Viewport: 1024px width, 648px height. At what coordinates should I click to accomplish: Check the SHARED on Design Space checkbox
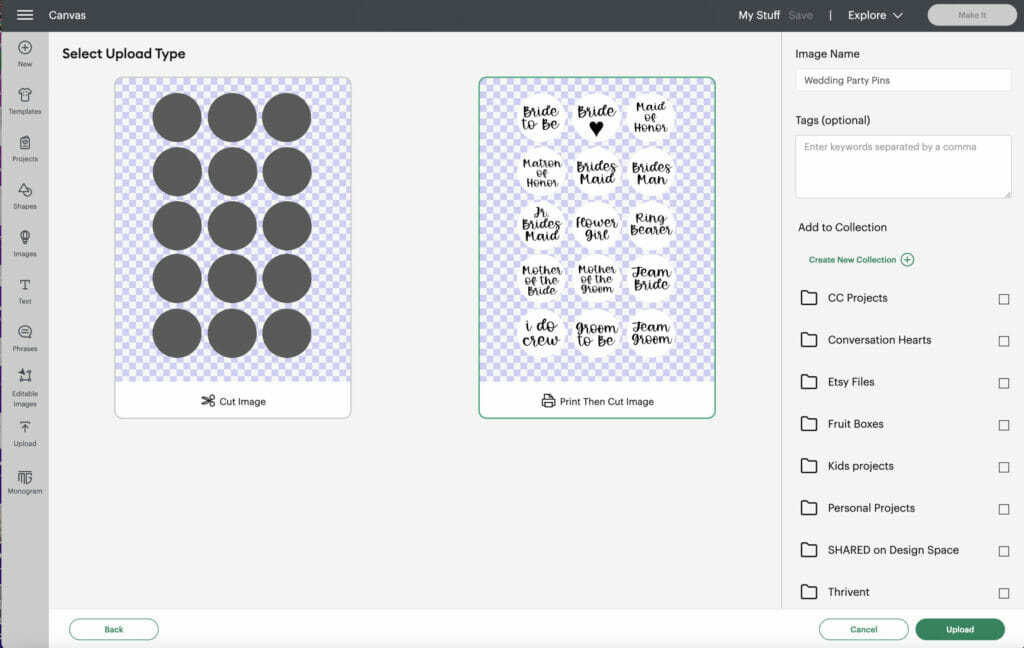[x=1004, y=551]
